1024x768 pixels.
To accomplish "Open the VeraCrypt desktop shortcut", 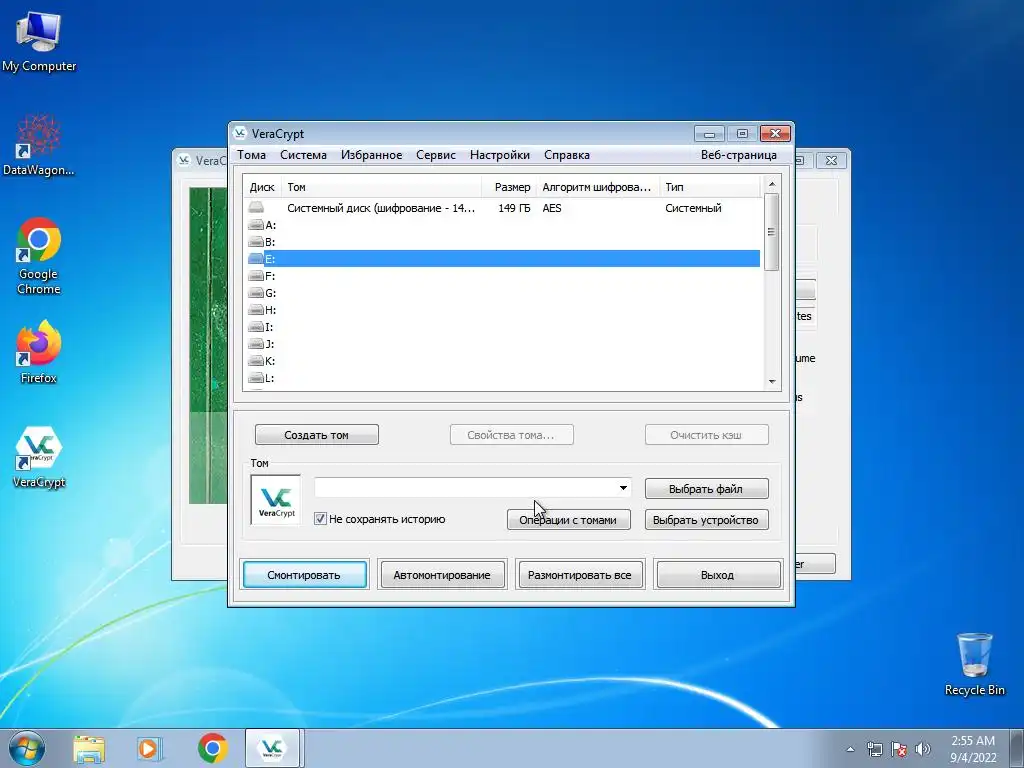I will 39,457.
